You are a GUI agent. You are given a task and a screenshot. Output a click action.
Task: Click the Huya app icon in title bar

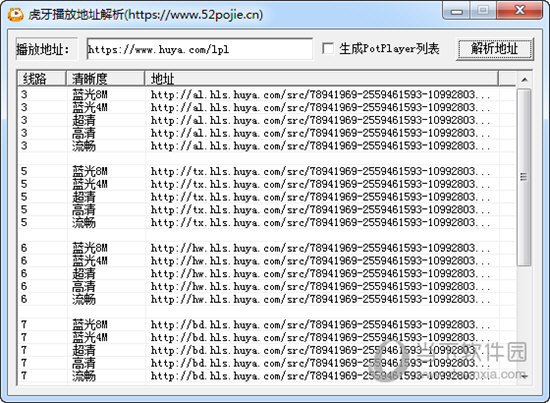point(15,14)
